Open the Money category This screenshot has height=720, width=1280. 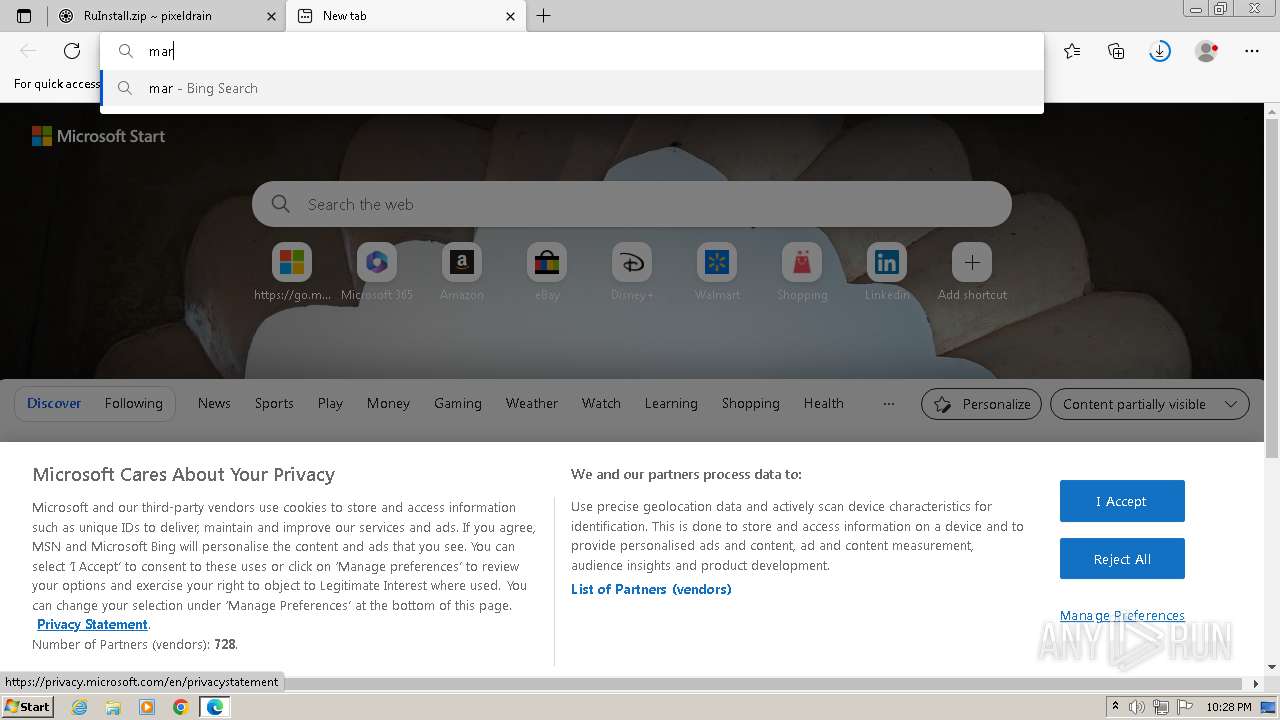click(x=388, y=403)
